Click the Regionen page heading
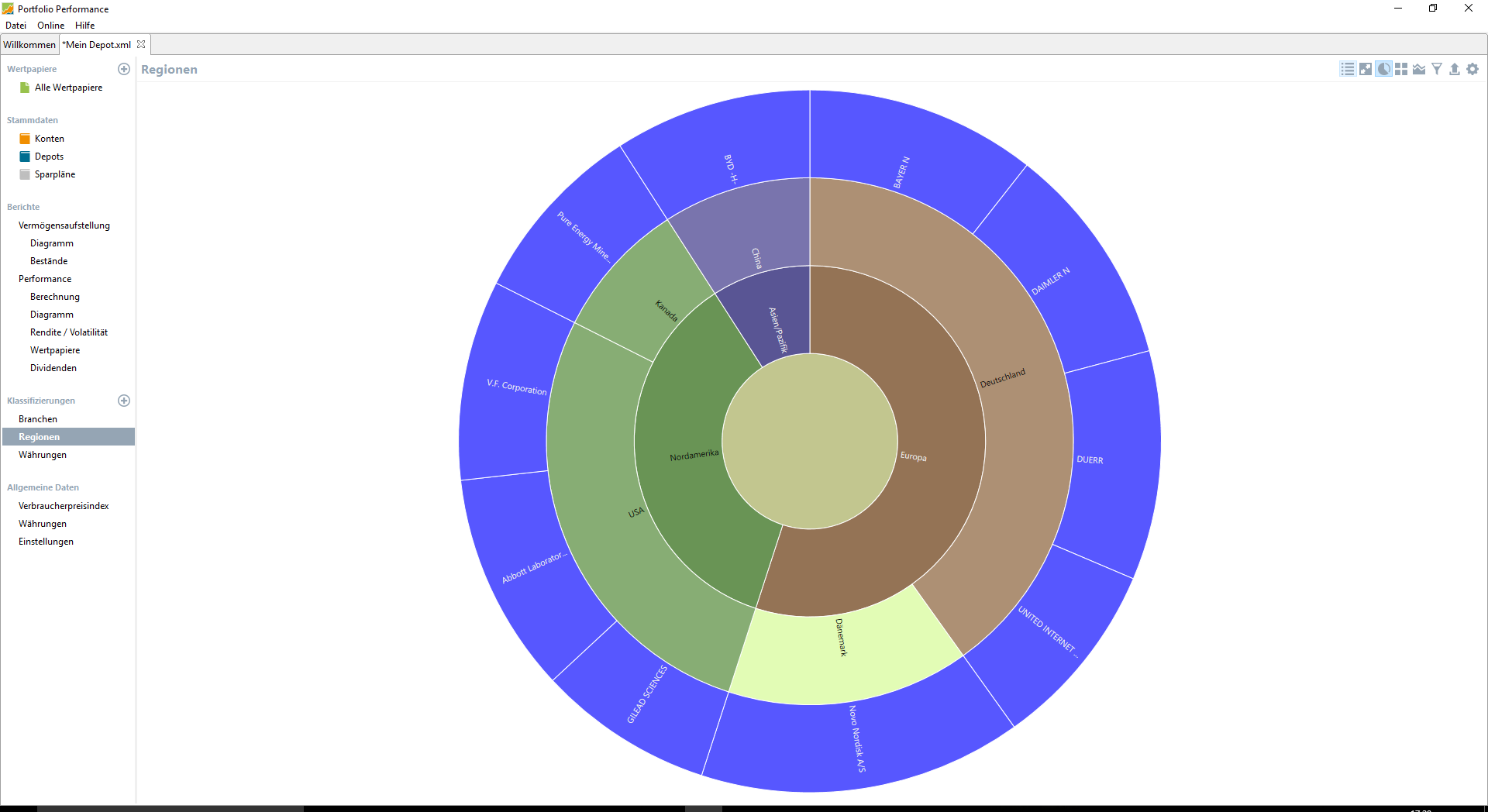Screen dimensions: 1488x812 click(169, 70)
